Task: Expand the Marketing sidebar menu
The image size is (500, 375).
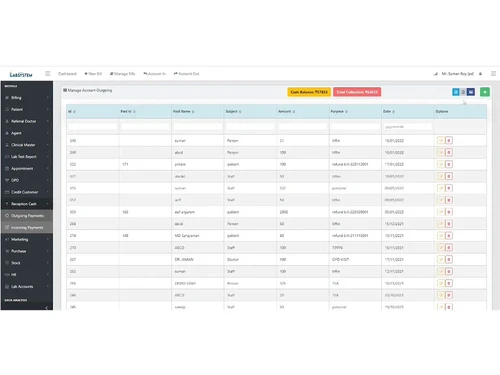Action: point(27,239)
